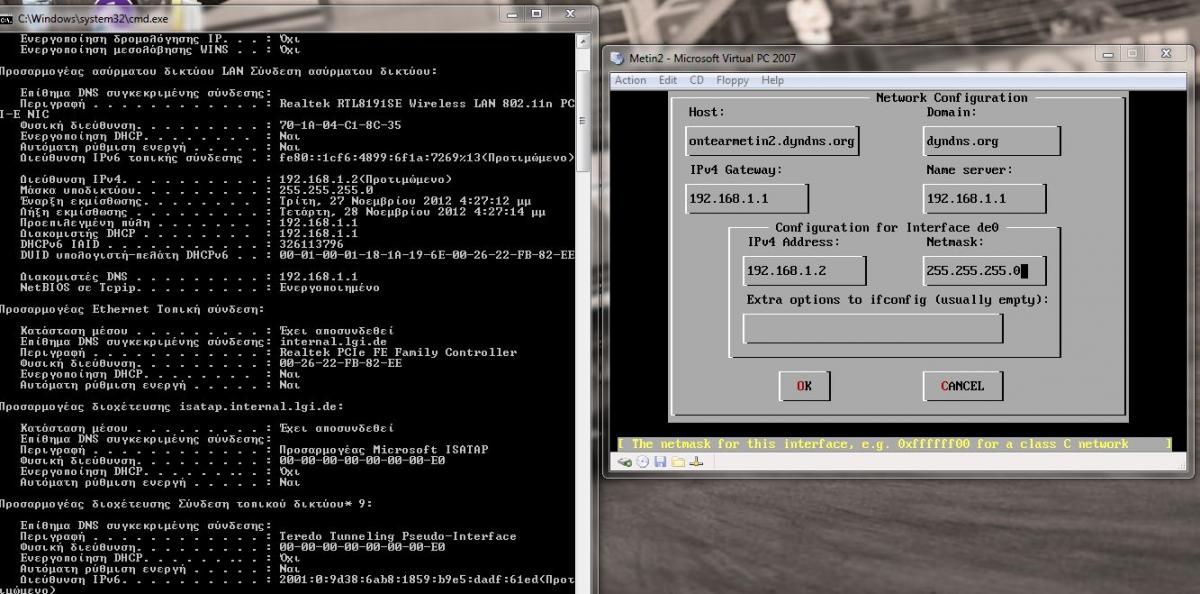Click the Network Configuration dialog title
The height and width of the screenshot is (594, 1200).
click(951, 98)
